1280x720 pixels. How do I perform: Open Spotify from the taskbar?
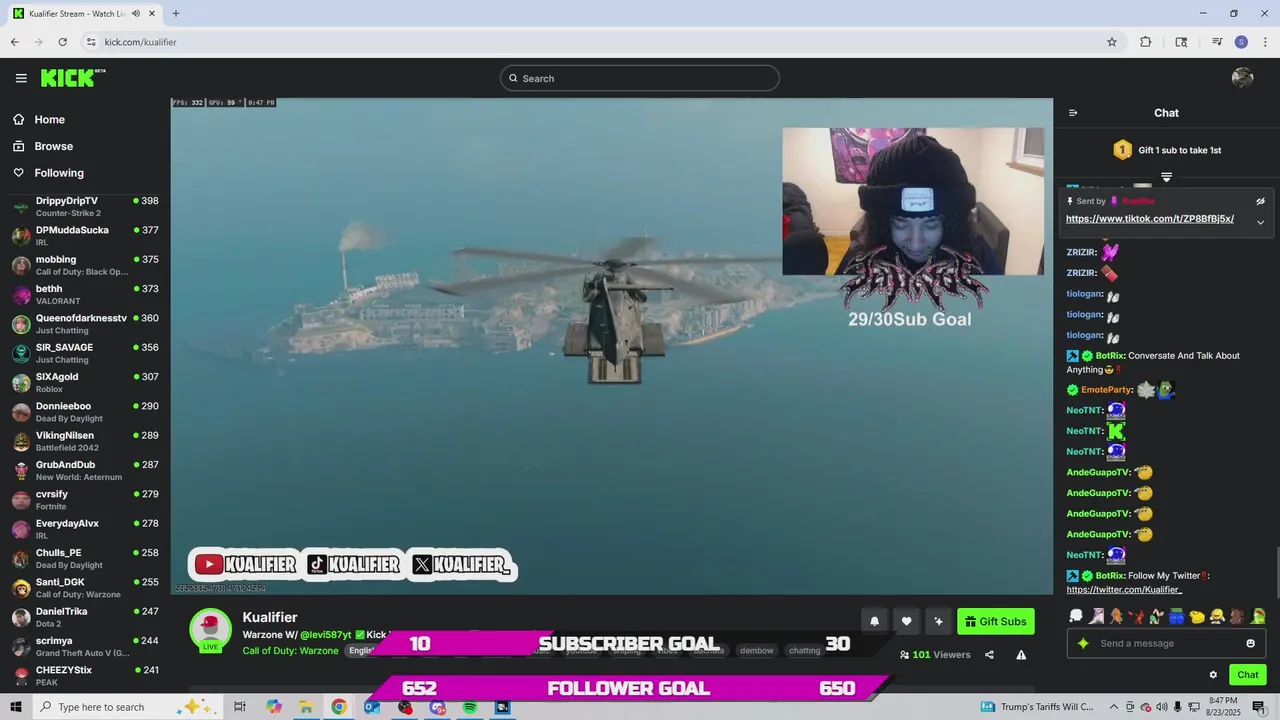470,707
